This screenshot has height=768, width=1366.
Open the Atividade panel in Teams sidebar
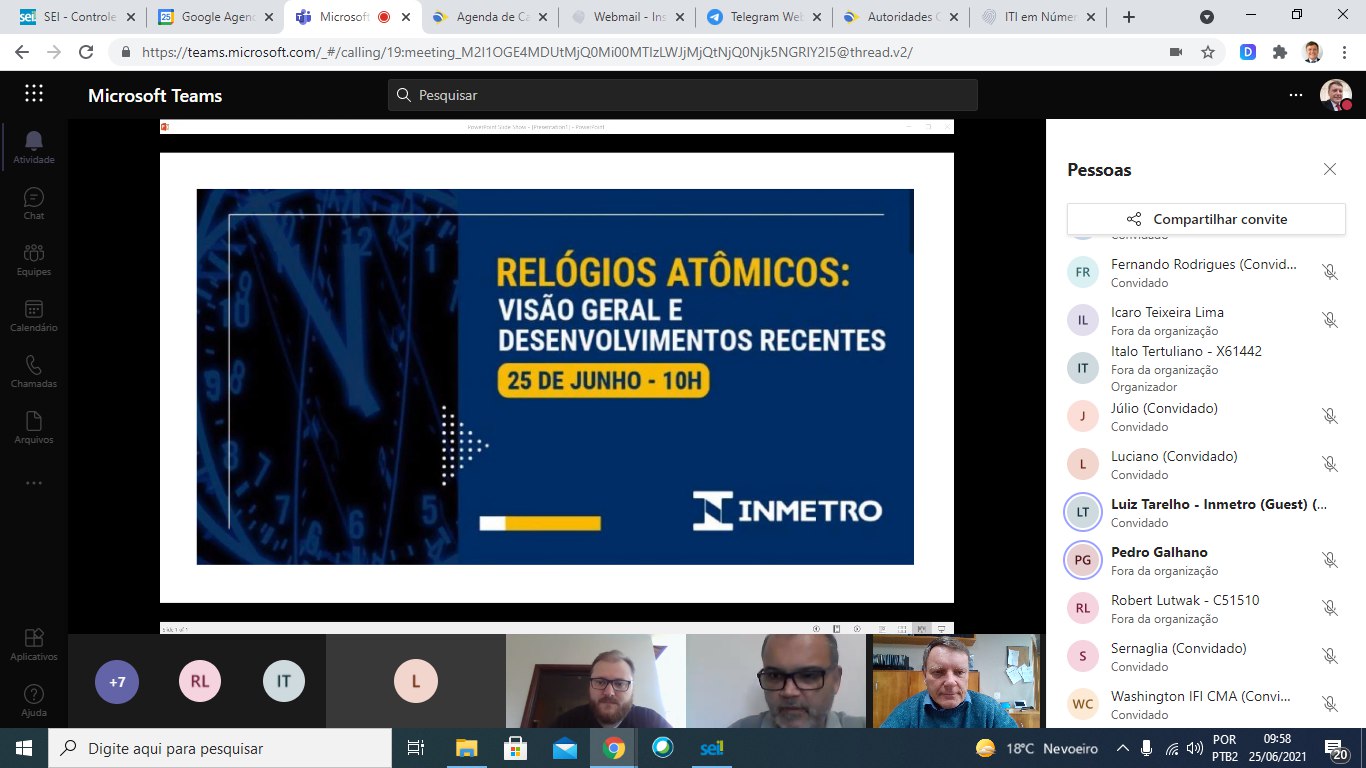[x=33, y=145]
